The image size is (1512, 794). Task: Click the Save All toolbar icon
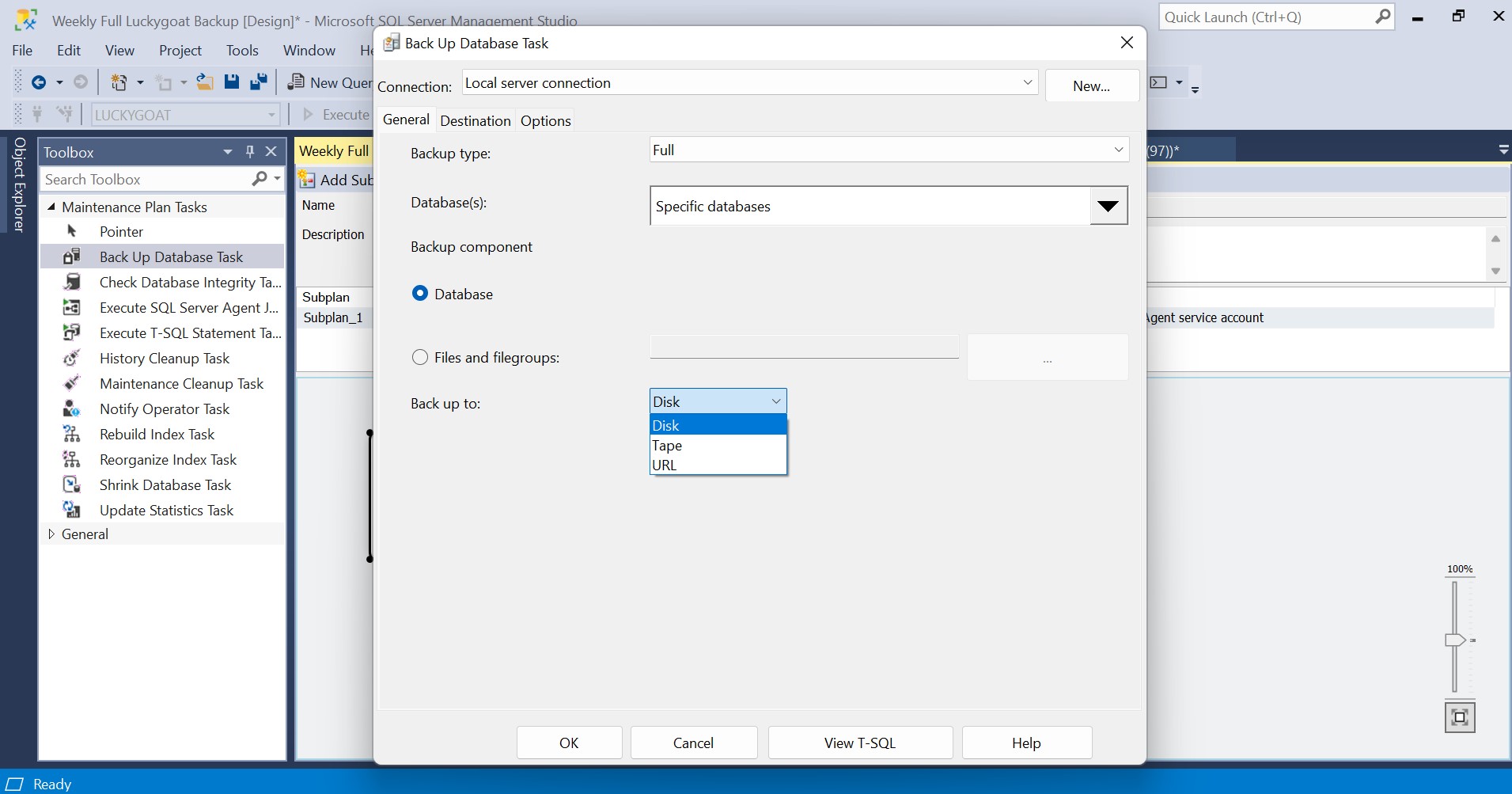258,82
